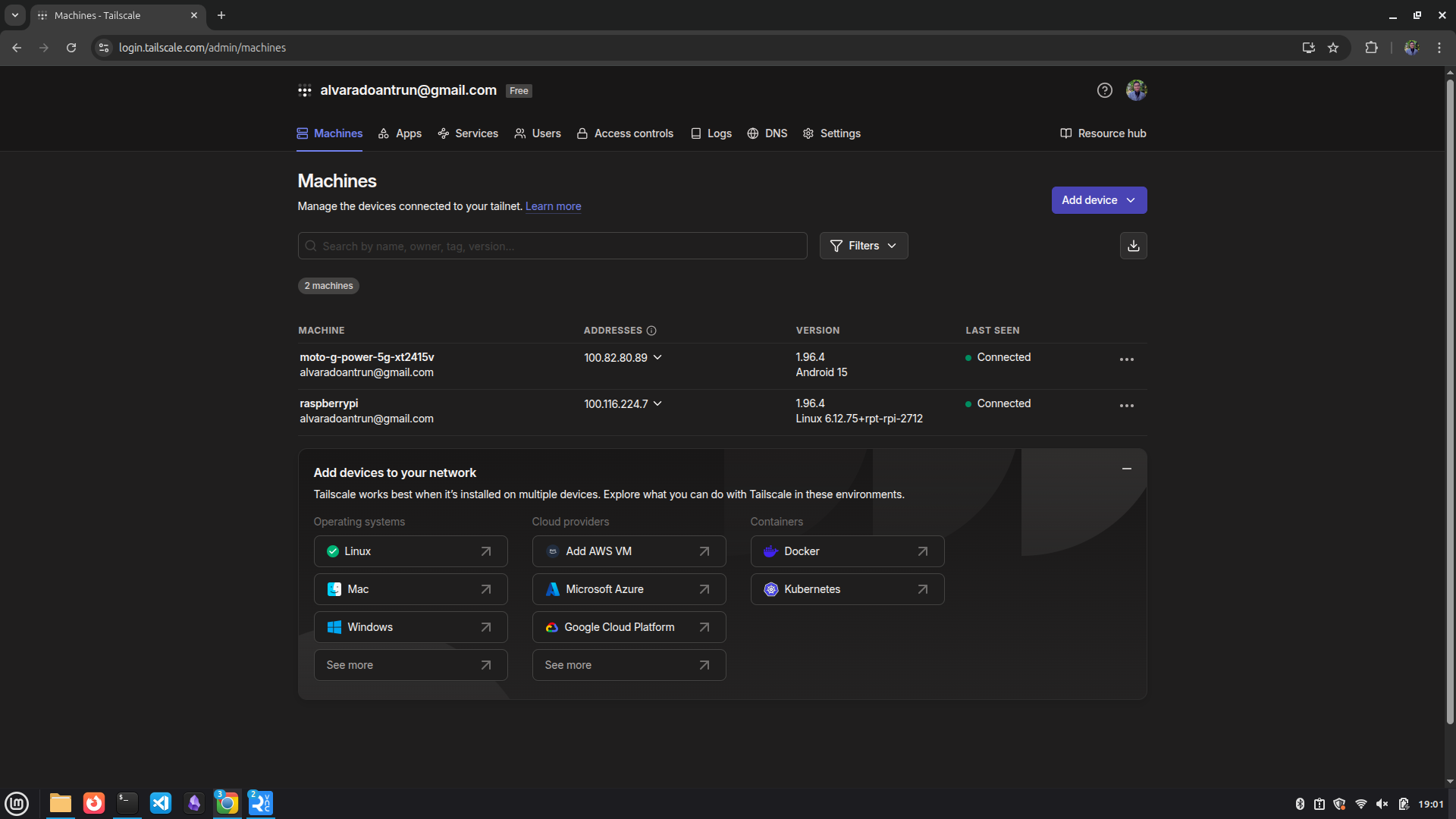View site information icon in address bar
The height and width of the screenshot is (819, 1456).
coord(104,48)
